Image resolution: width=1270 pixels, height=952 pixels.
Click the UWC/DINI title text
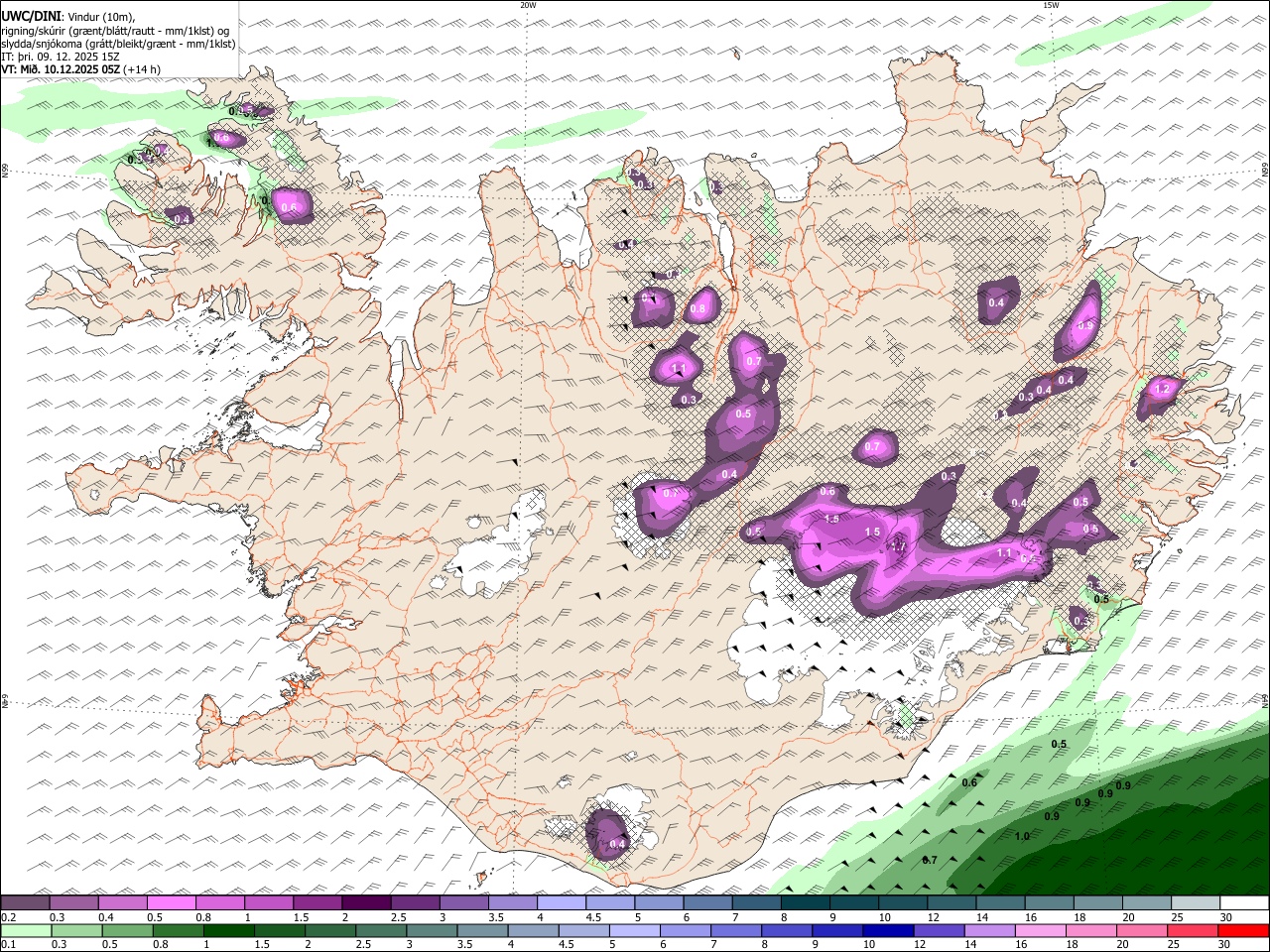[x=31, y=16]
